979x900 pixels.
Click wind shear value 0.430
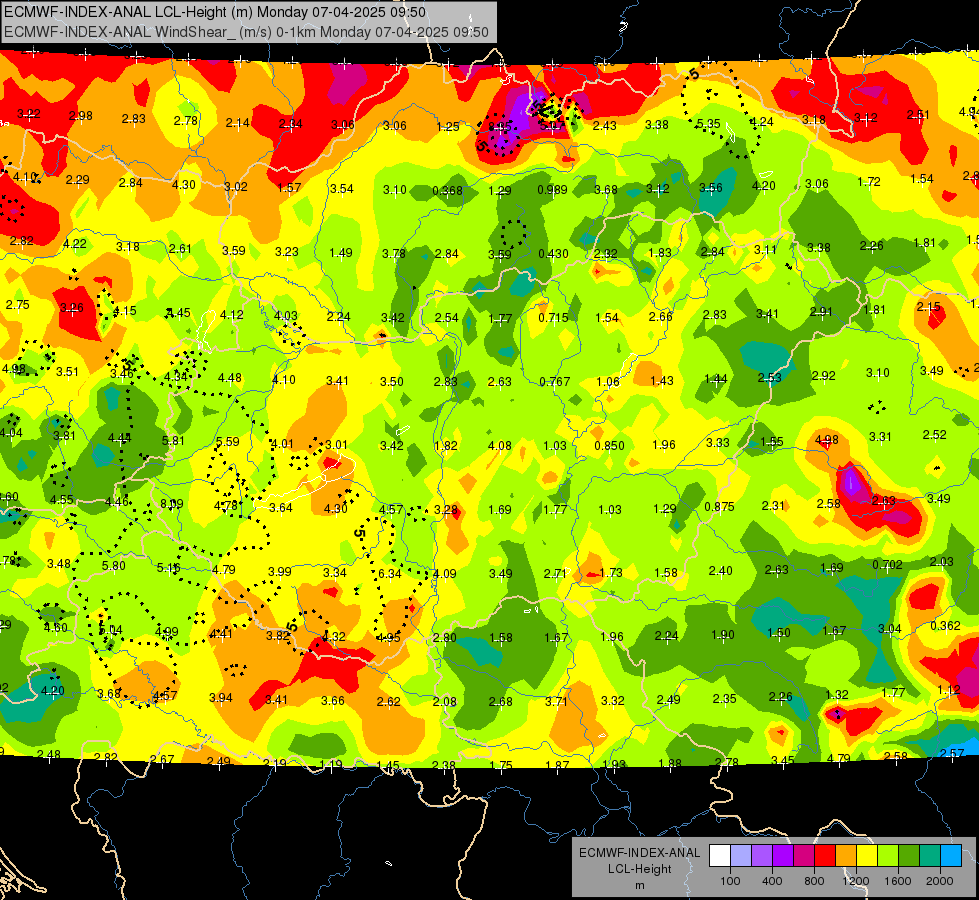click(553, 254)
